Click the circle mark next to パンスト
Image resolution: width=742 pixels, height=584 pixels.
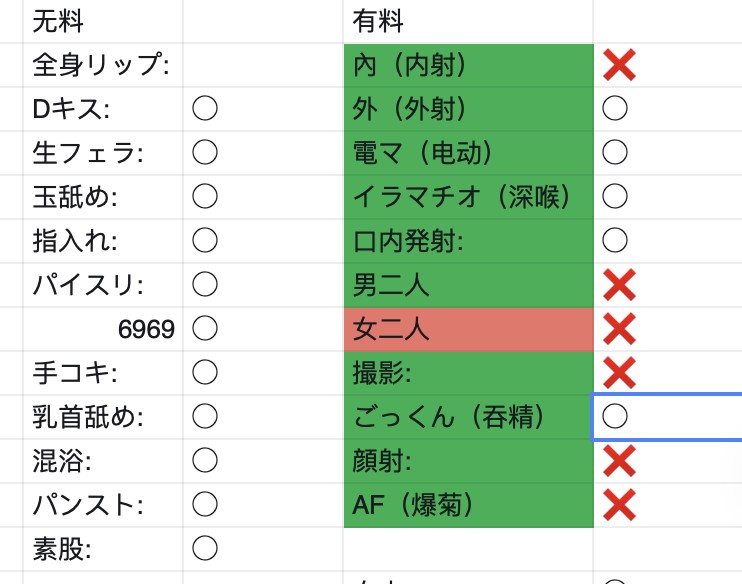coord(205,504)
